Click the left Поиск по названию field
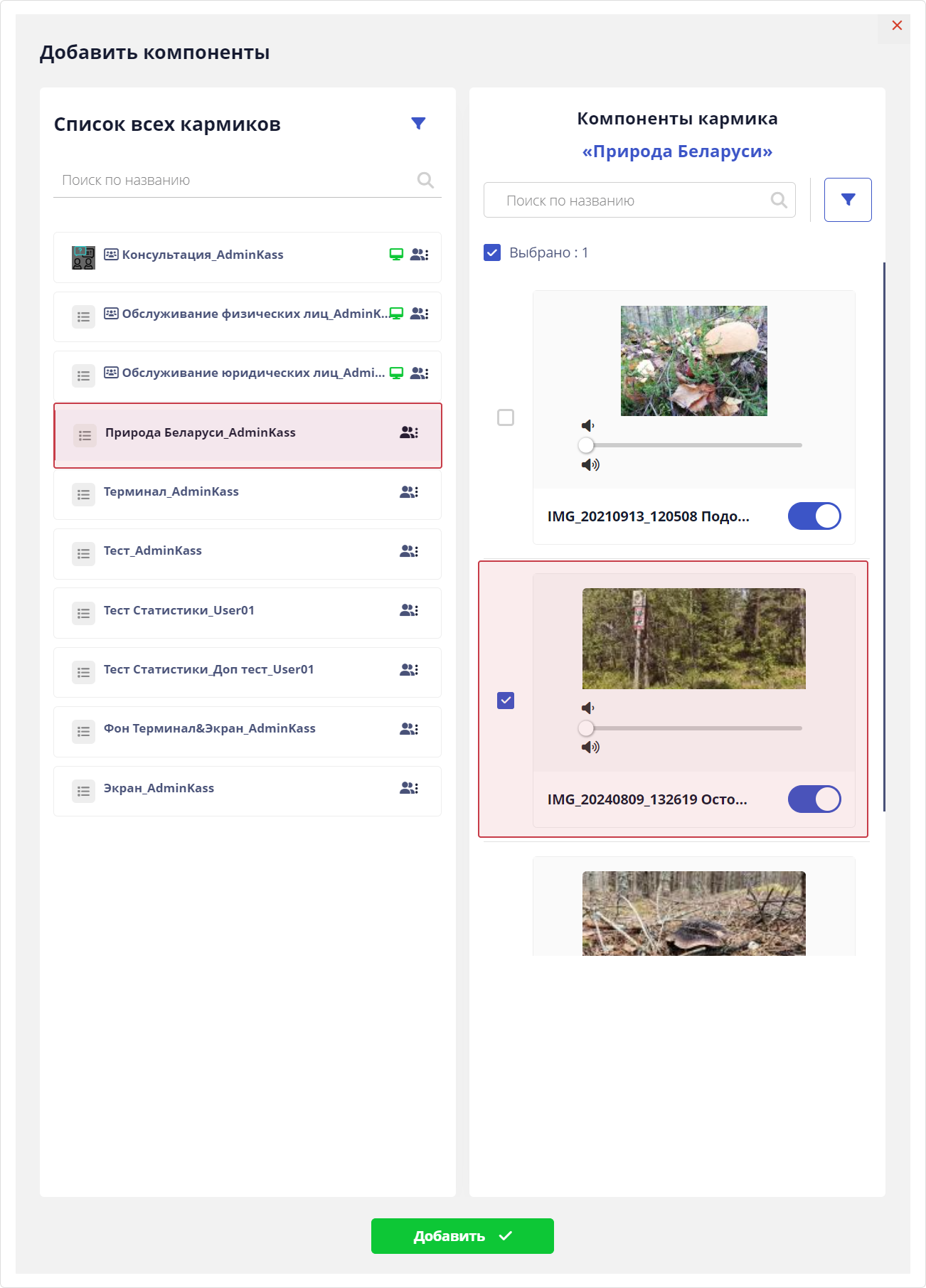The image size is (926, 1288). pyautogui.click(x=235, y=181)
